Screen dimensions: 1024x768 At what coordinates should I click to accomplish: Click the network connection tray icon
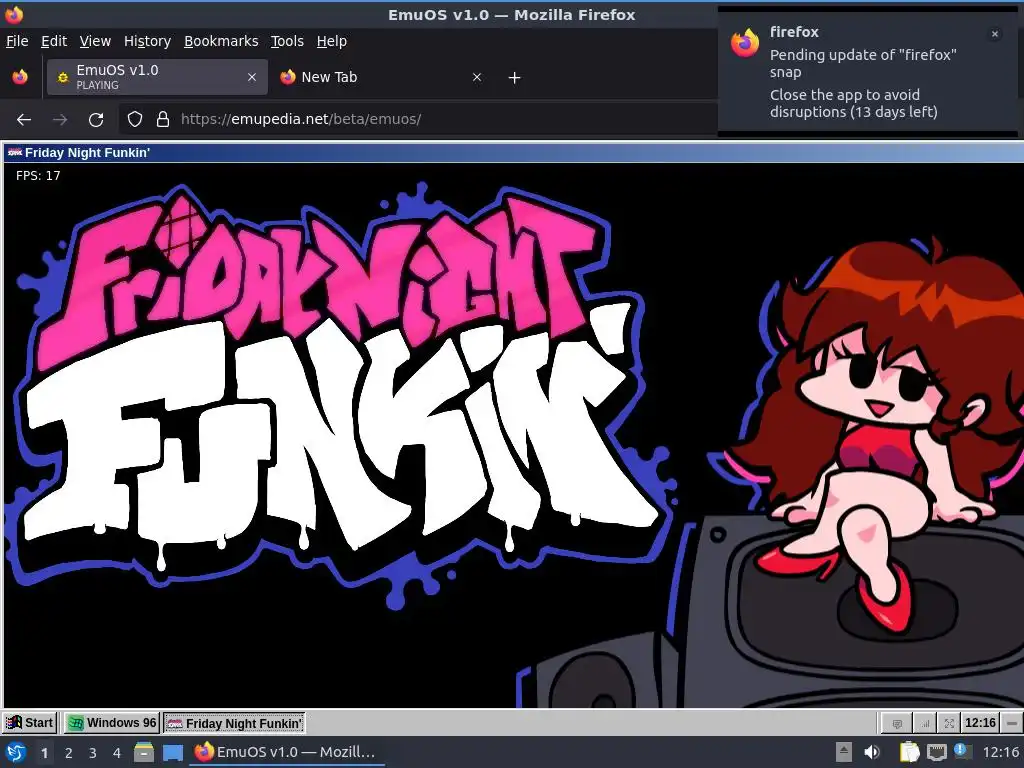[936, 753]
